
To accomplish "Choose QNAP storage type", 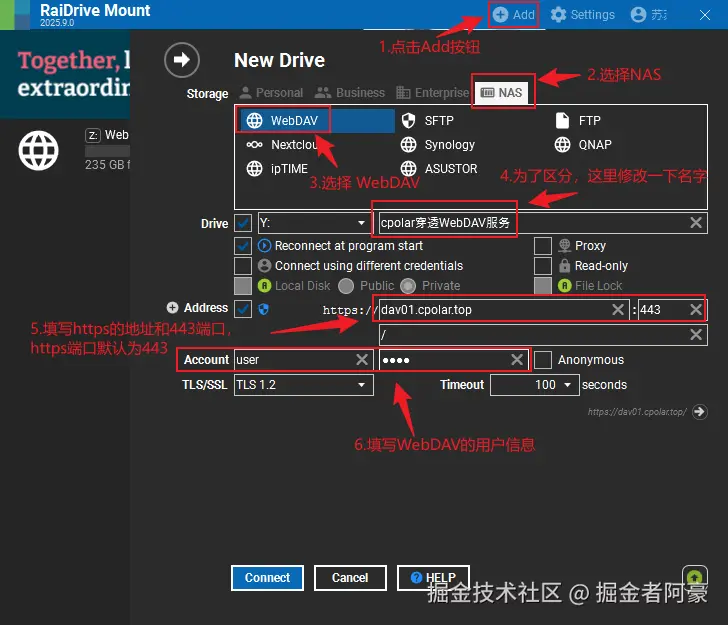I will tap(583, 145).
